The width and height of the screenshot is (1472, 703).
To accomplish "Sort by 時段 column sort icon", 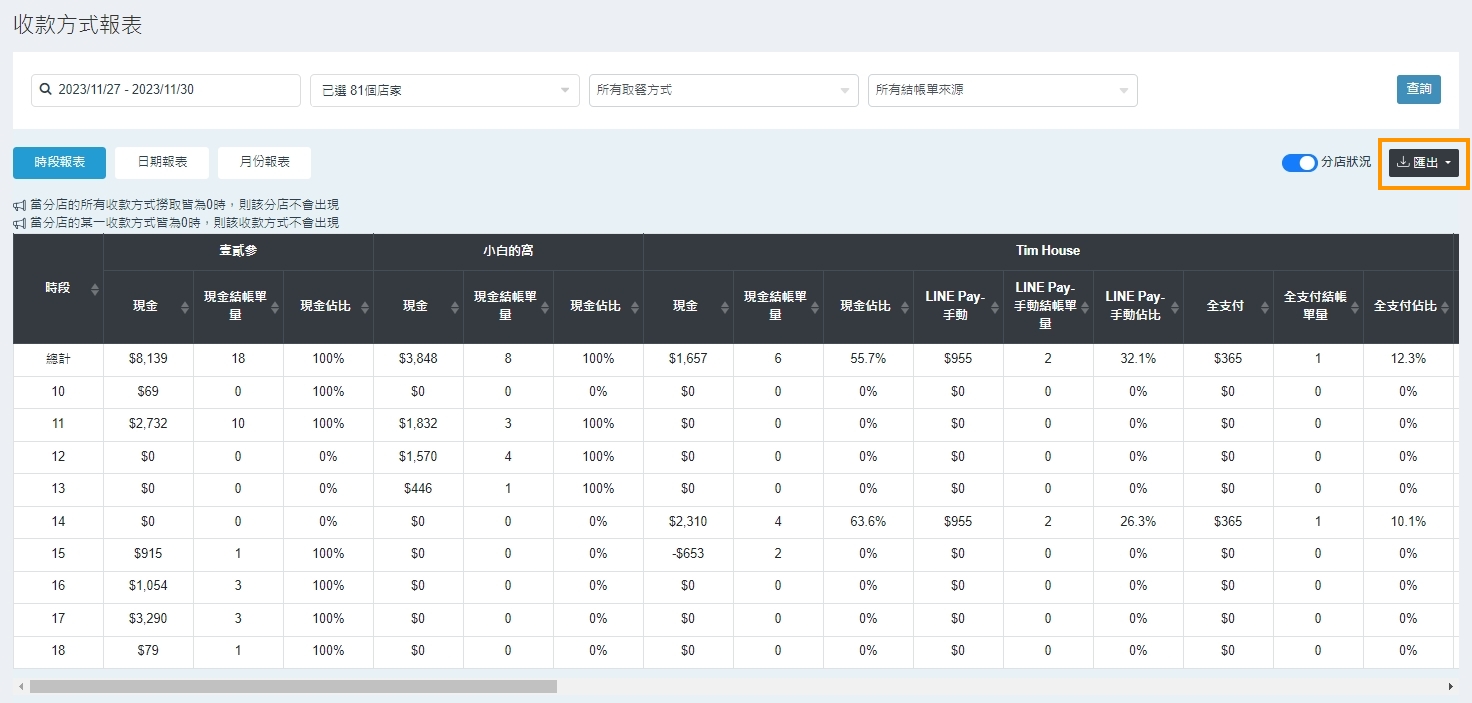I will tap(95, 289).
